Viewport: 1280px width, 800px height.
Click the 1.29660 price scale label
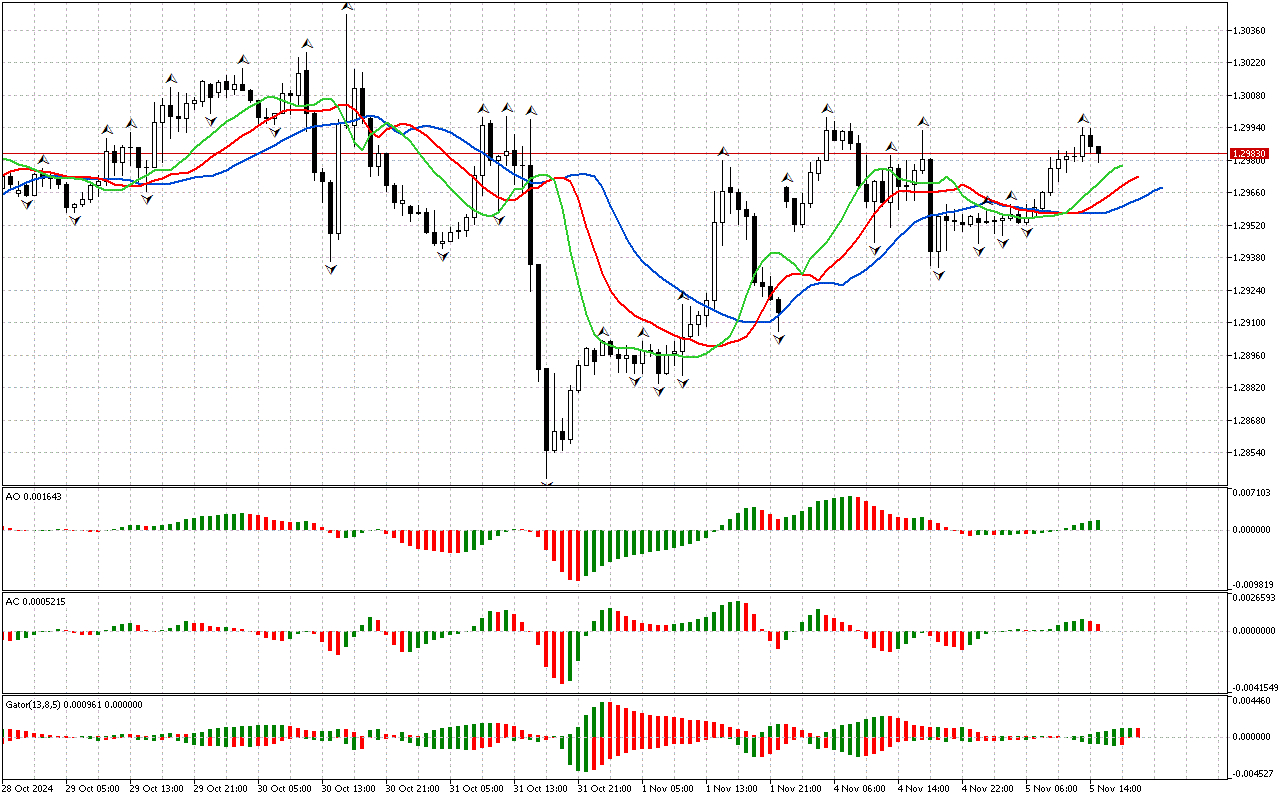click(x=1250, y=193)
